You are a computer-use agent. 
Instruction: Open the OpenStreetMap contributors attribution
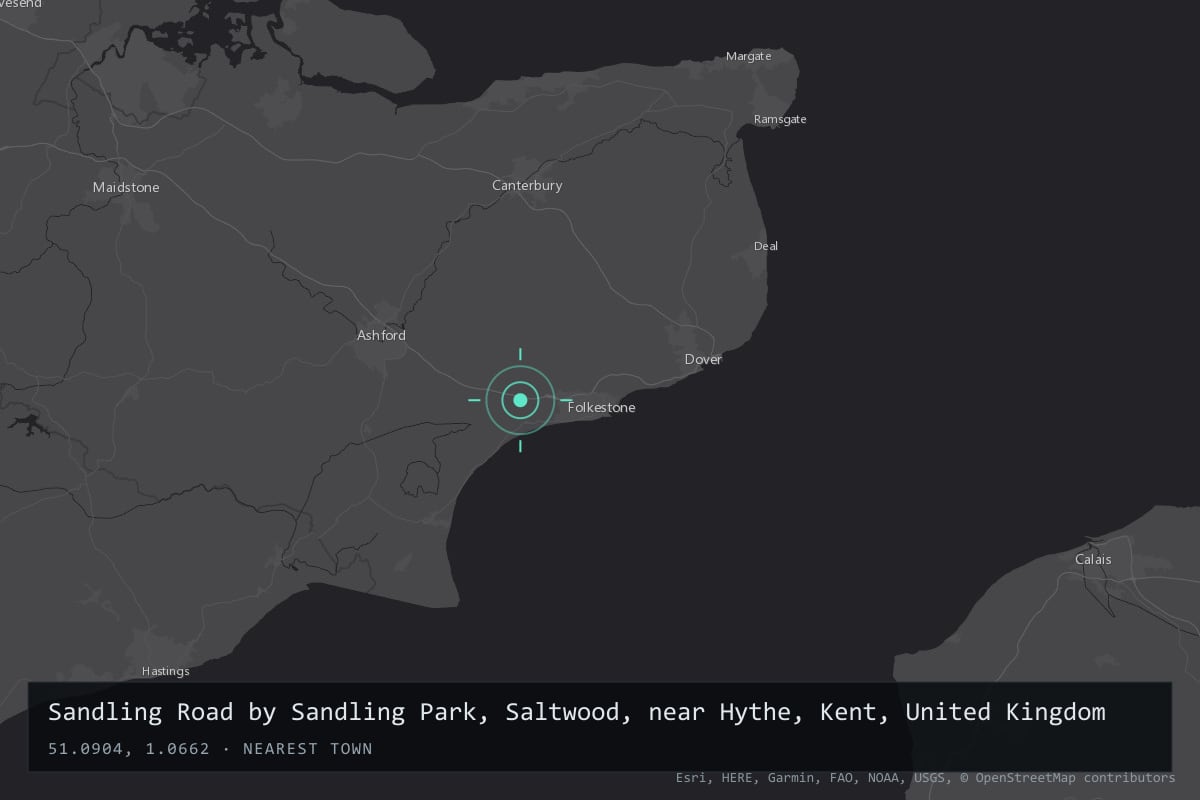point(1068,777)
